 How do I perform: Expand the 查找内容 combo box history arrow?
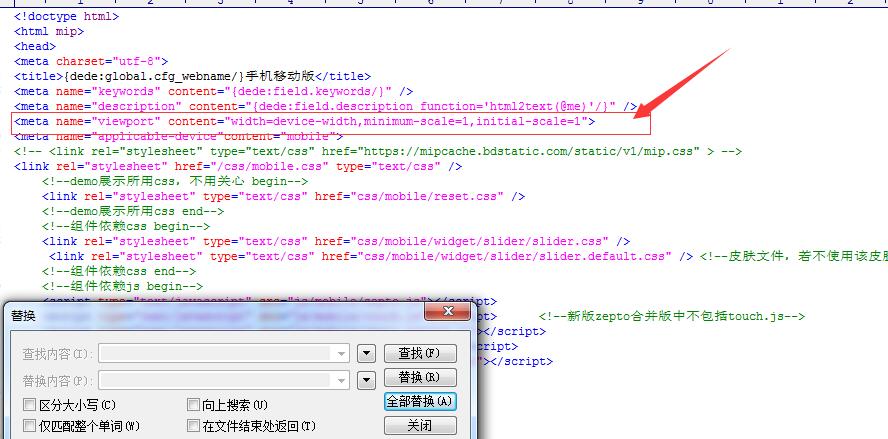(343, 353)
